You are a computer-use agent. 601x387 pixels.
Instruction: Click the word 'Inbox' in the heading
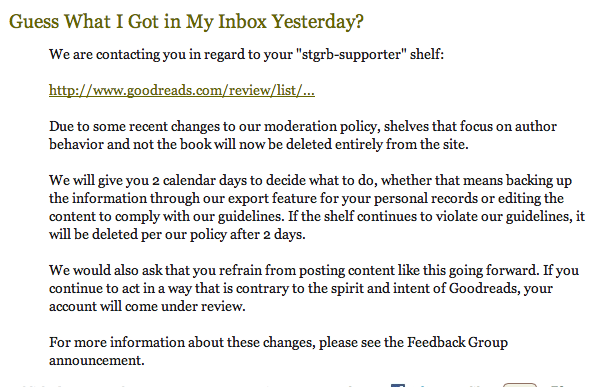pos(242,21)
